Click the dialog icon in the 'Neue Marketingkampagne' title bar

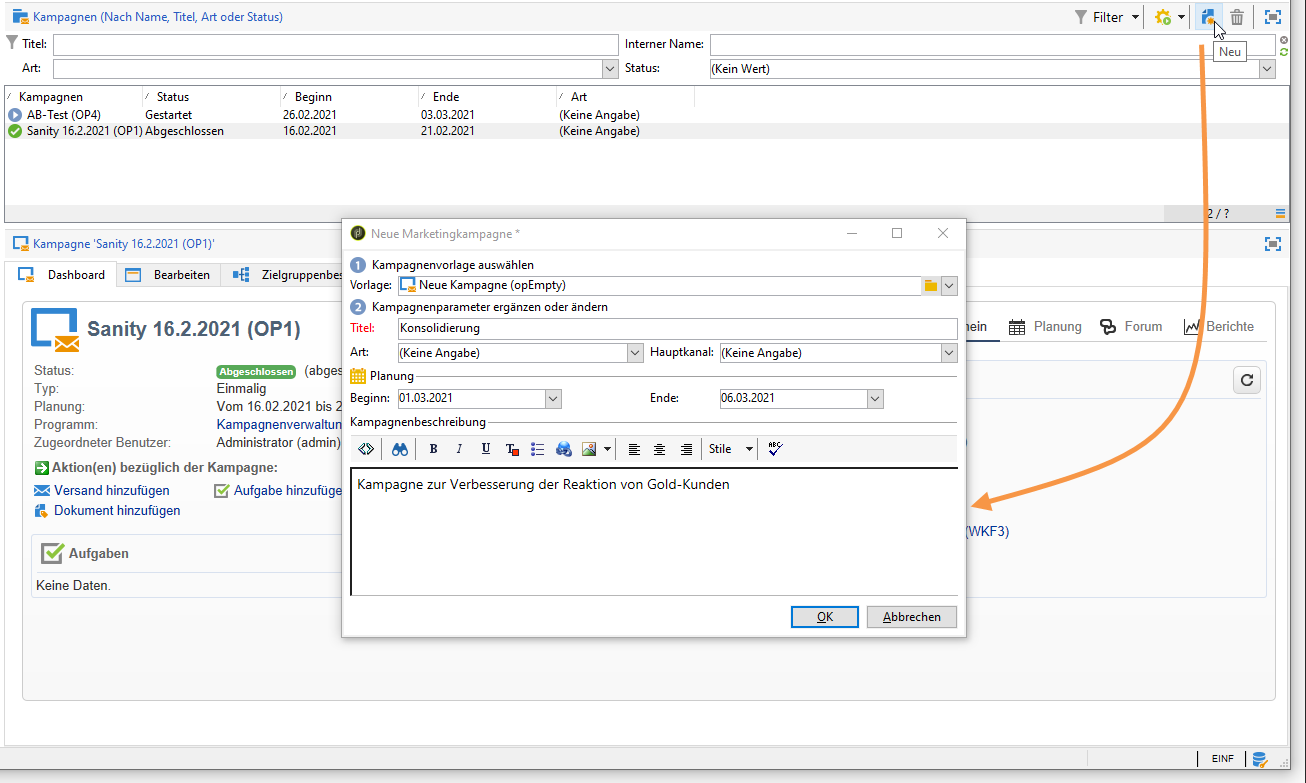tap(358, 233)
